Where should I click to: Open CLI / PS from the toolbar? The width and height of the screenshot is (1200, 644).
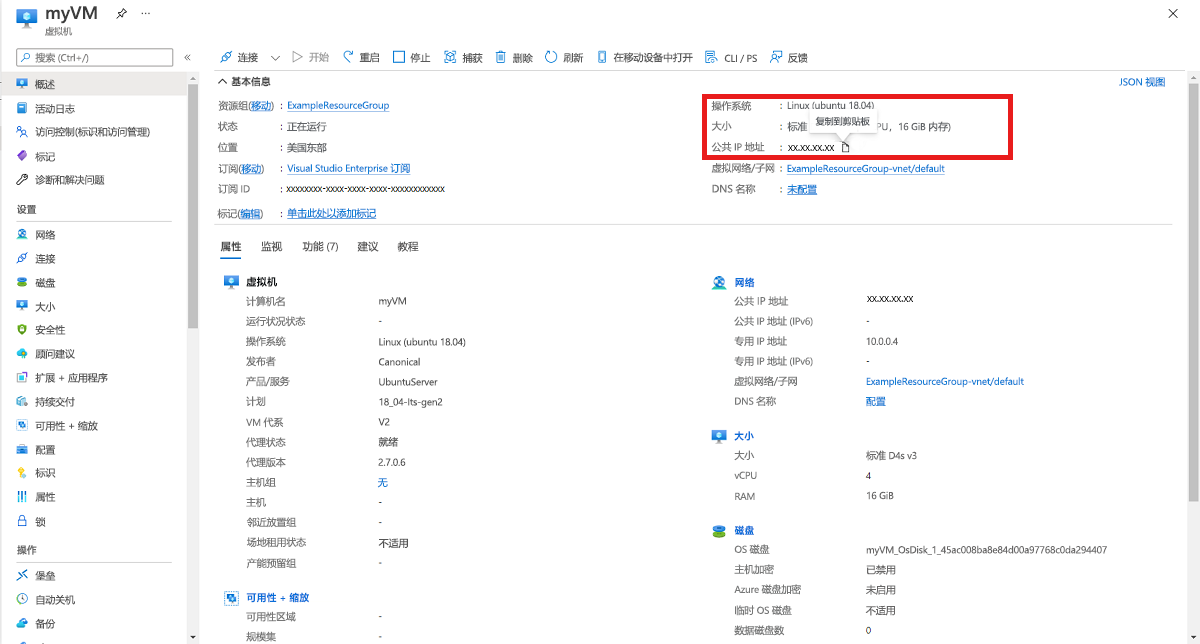tap(731, 58)
